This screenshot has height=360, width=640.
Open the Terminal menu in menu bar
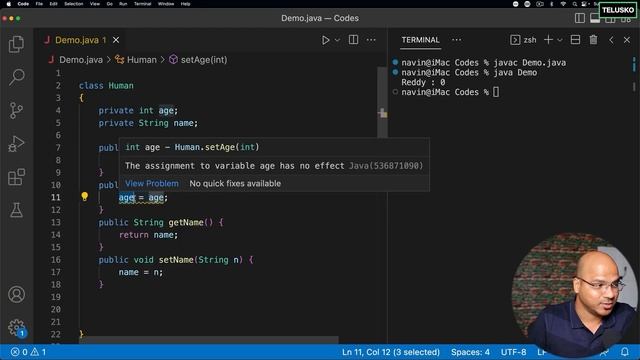pyautogui.click(x=142, y=4)
